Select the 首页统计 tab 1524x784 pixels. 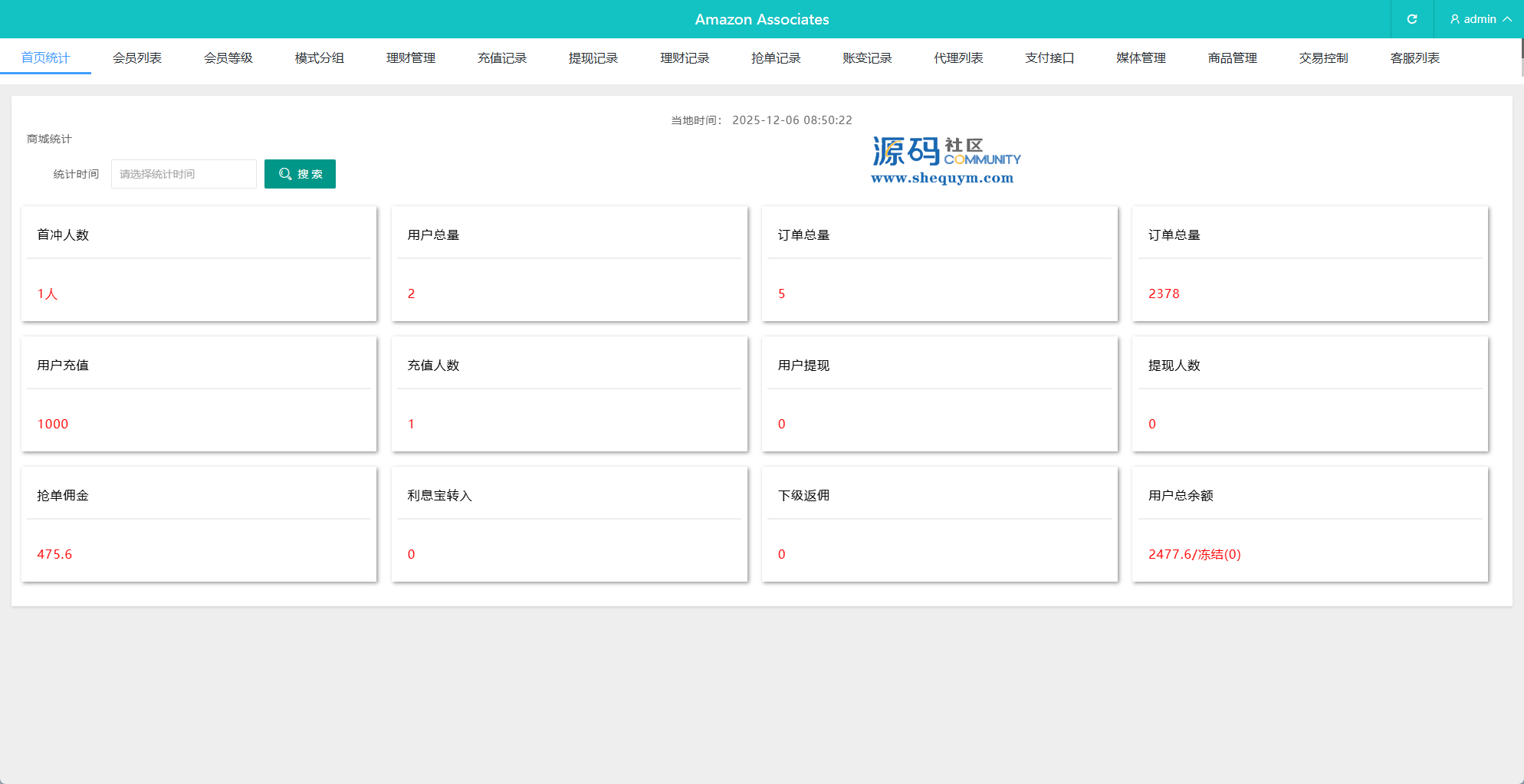click(x=46, y=58)
